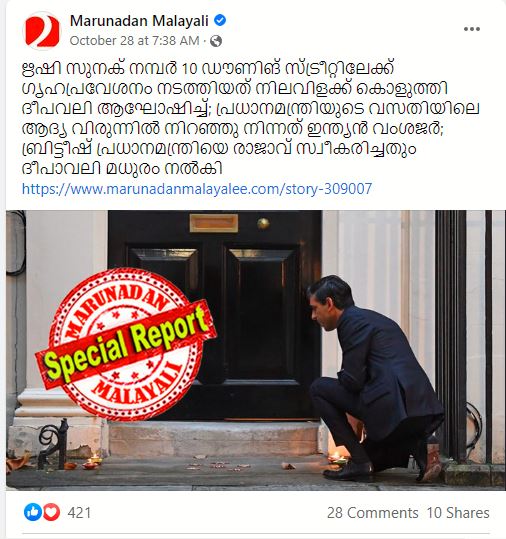The width and height of the screenshot is (506, 539).
Task: Open the 10 Shares list
Action: click(x=458, y=513)
